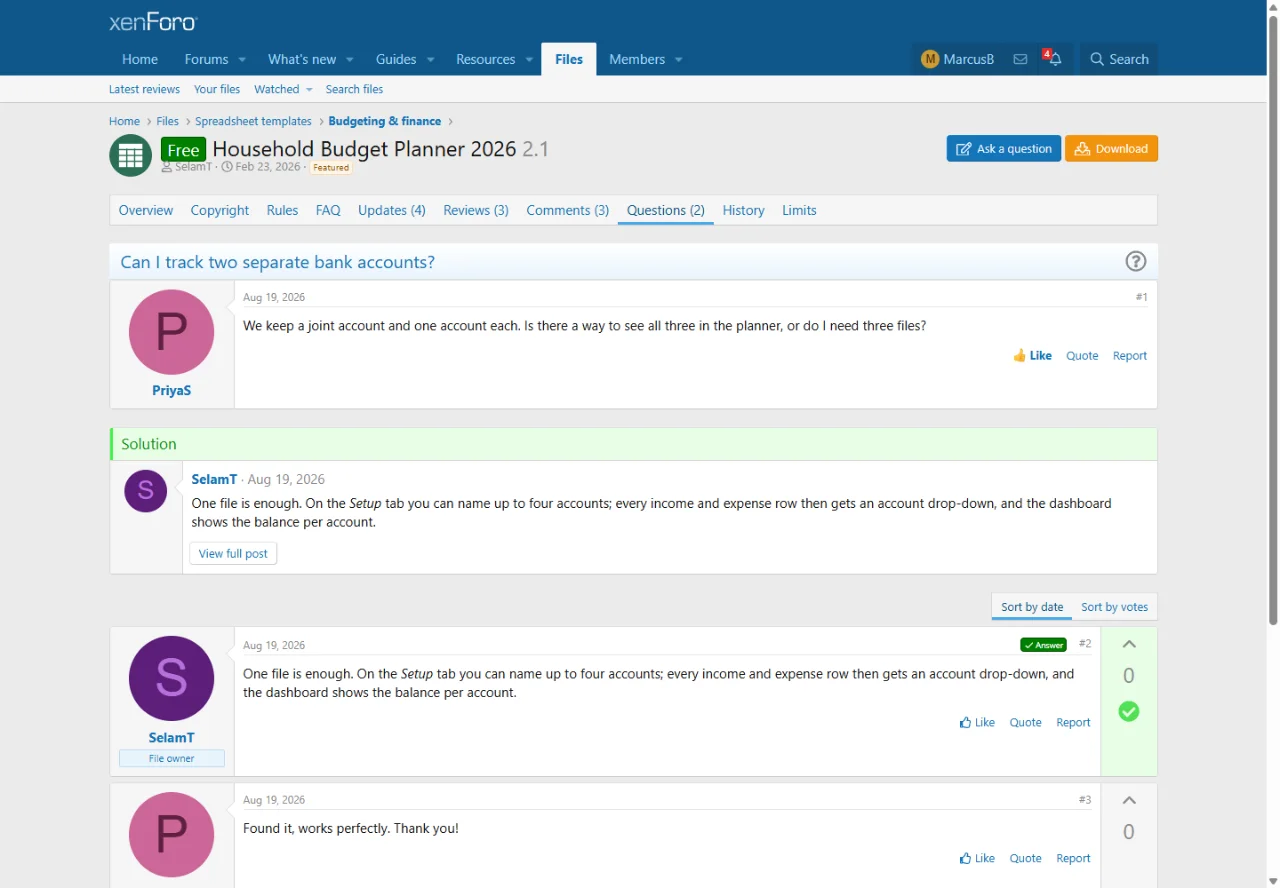Expand the What's new dropdown arrow
Viewport: 1280px width, 888px height.
coord(350,59)
